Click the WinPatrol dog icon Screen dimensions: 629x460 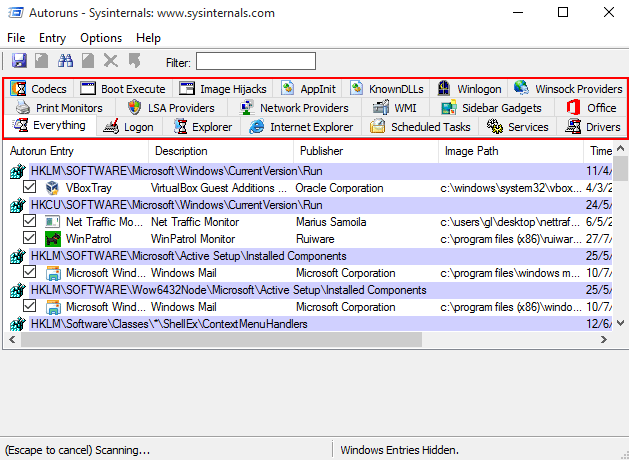(x=53, y=239)
